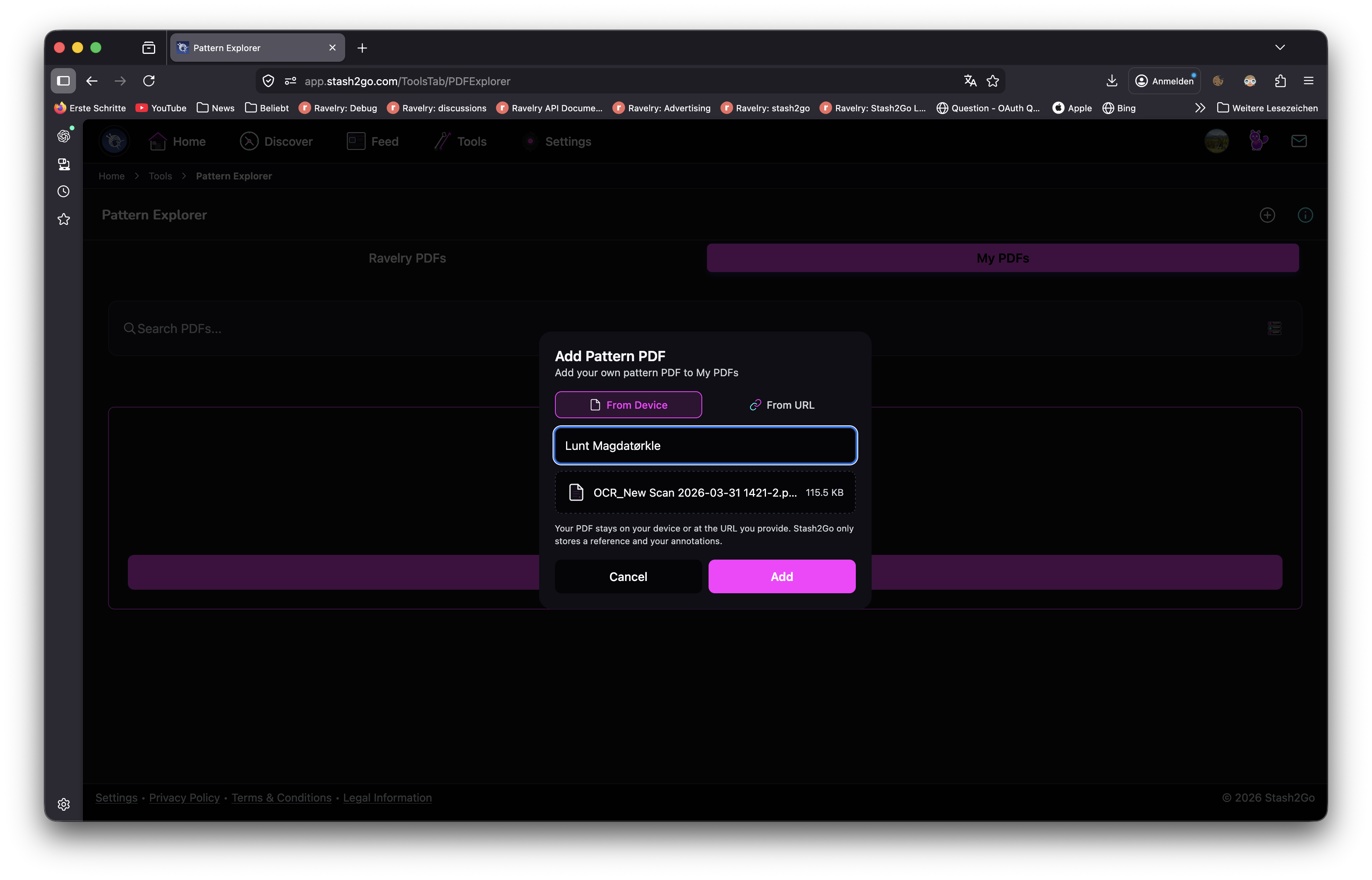Show more bookmarks chevron
The image size is (1372, 880).
1200,108
